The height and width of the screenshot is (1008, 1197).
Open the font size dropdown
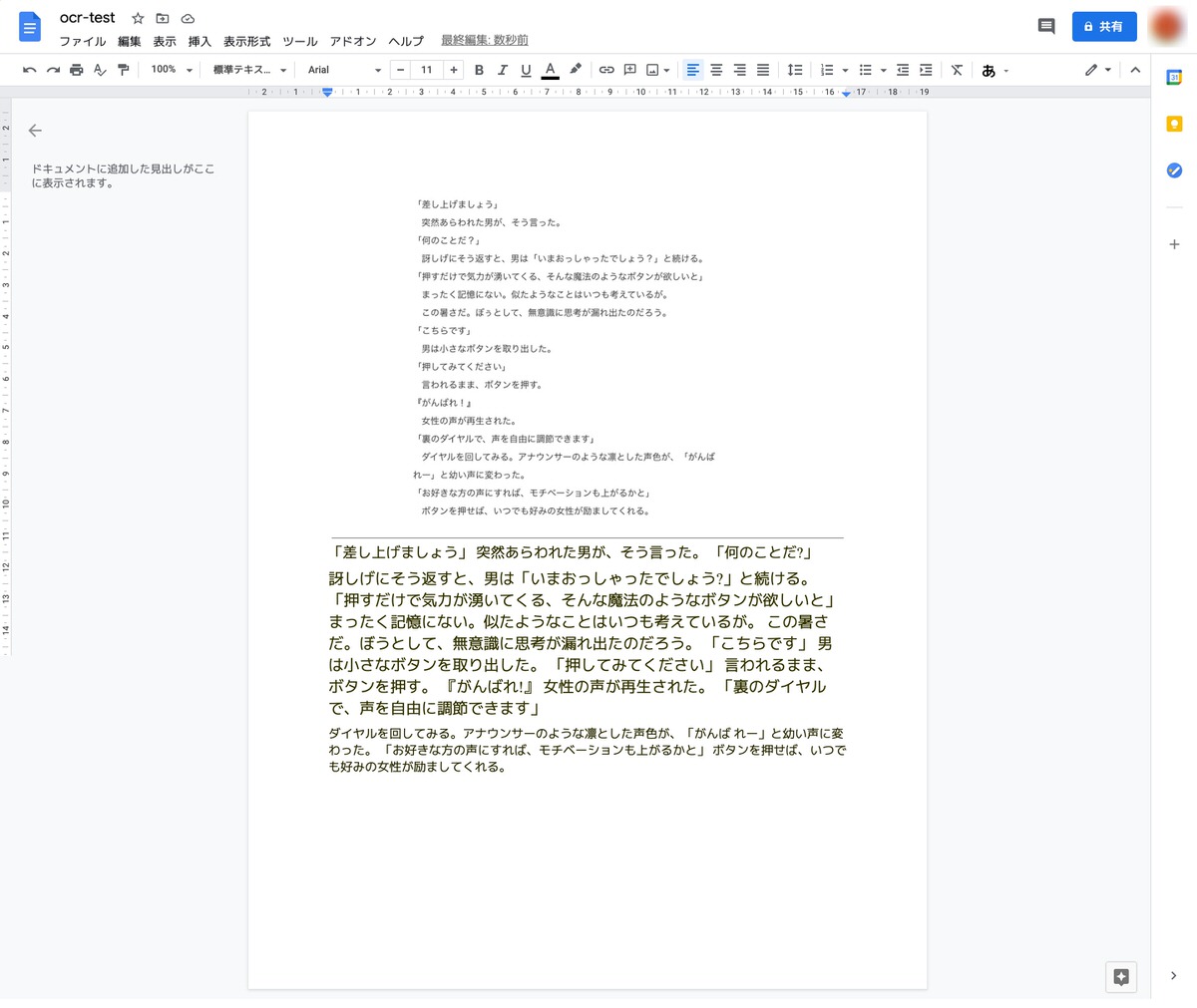(x=427, y=70)
